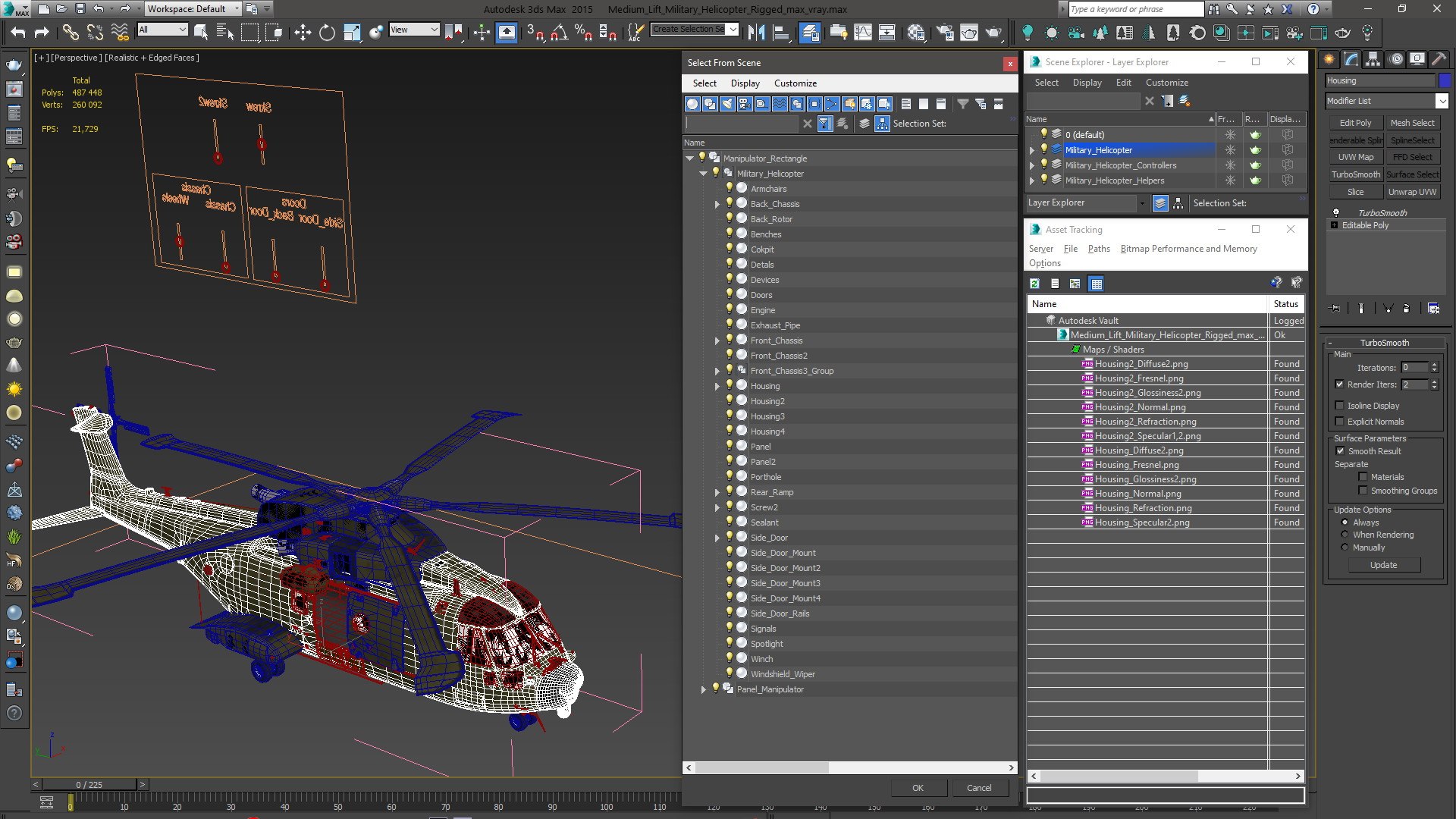The width and height of the screenshot is (1456, 819).
Task: Toggle the Percent Snap tool
Action: pyautogui.click(x=583, y=32)
